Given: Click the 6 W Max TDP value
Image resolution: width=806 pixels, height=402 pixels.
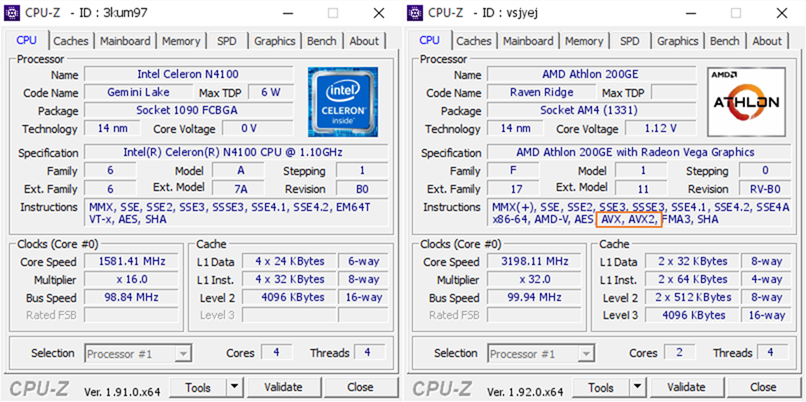Looking at the screenshot, I should pos(271,93).
